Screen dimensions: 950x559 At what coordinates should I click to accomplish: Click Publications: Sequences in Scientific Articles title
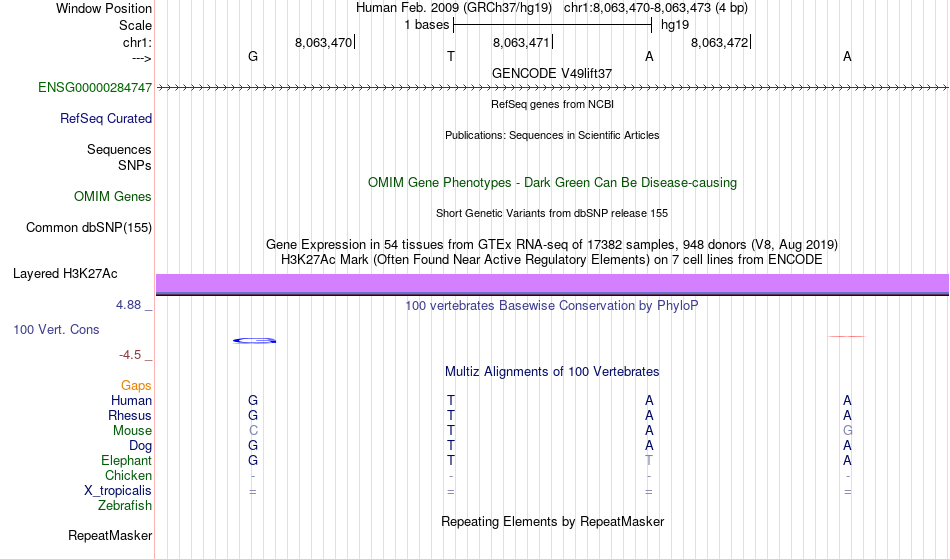[552, 135]
